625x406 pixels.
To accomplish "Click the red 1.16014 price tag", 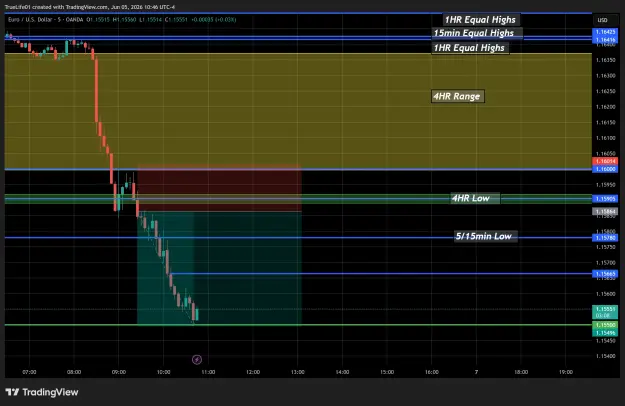I will pyautogui.click(x=605, y=161).
